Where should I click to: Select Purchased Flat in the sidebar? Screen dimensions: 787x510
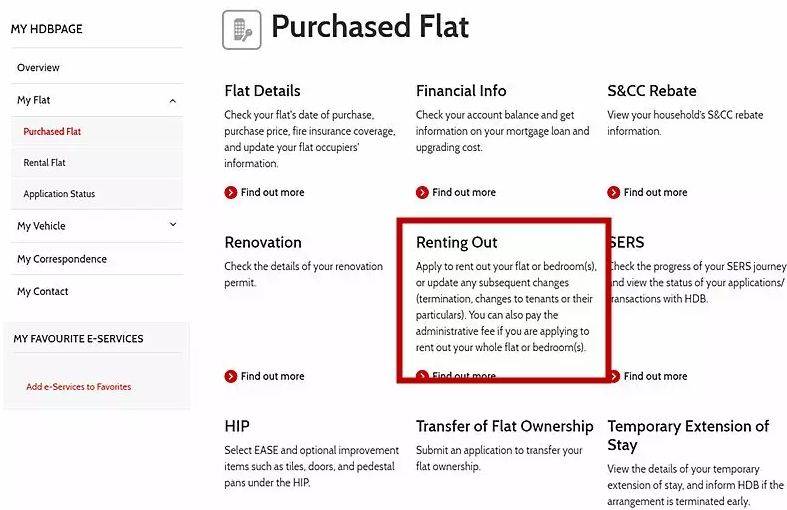click(x=52, y=131)
